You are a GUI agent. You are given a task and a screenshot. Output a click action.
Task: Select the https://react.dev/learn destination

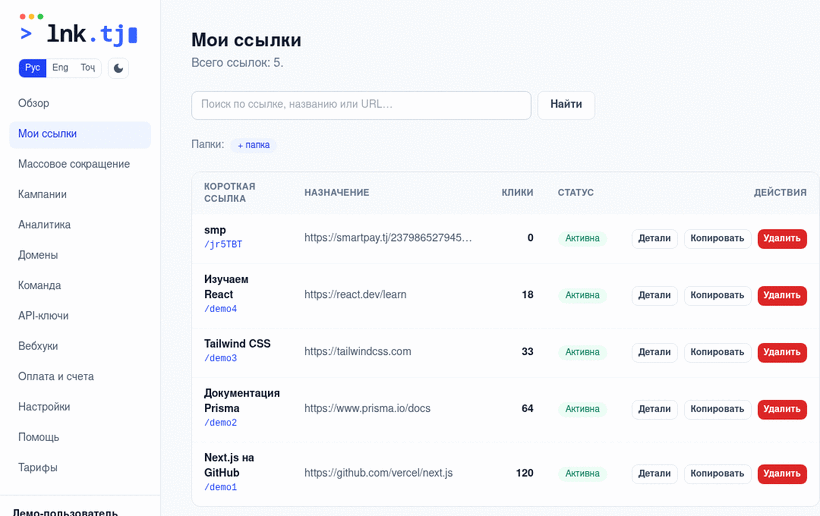point(355,295)
